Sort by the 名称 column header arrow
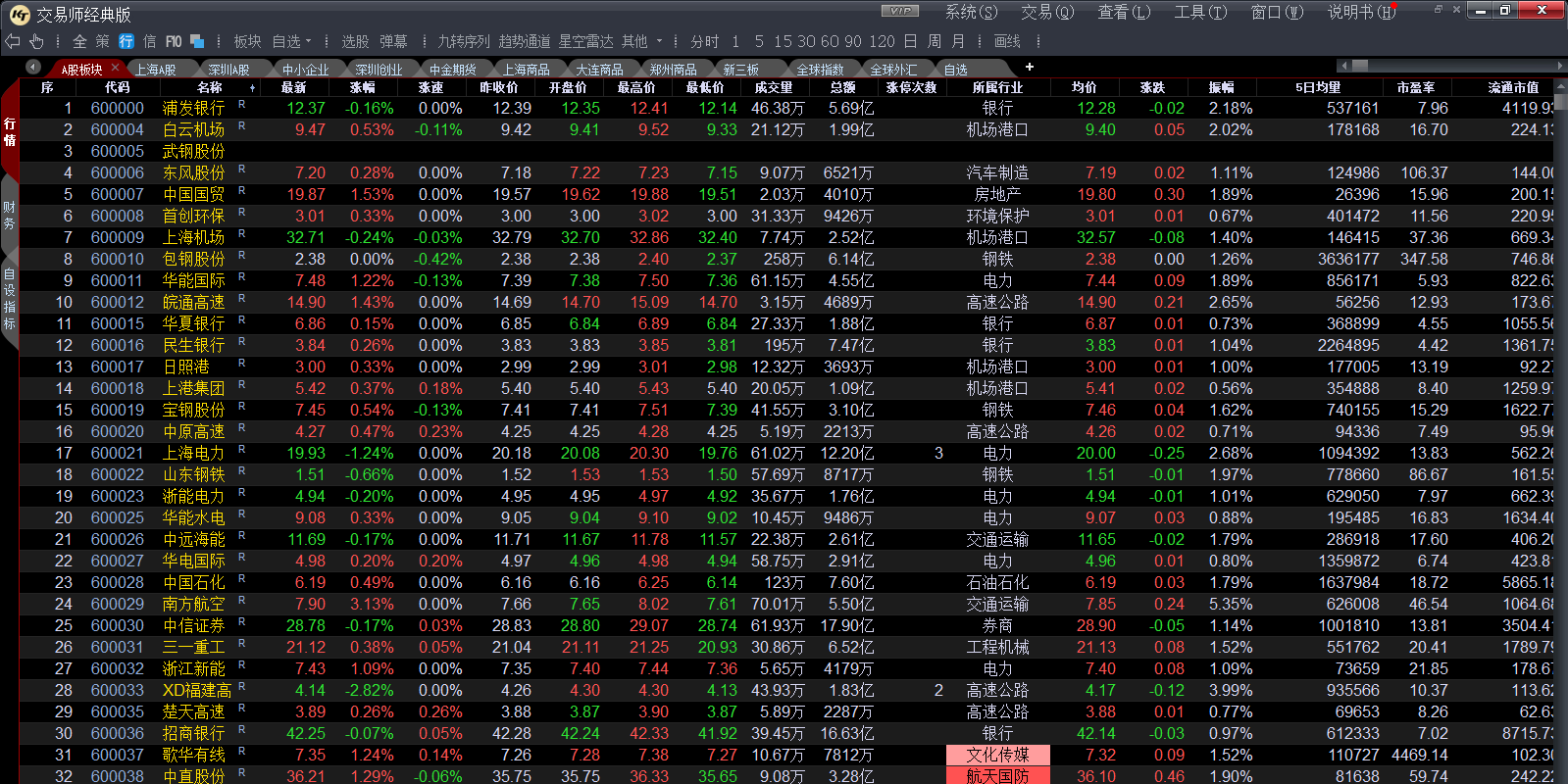Screen dimensions: 1568x784 [252, 88]
